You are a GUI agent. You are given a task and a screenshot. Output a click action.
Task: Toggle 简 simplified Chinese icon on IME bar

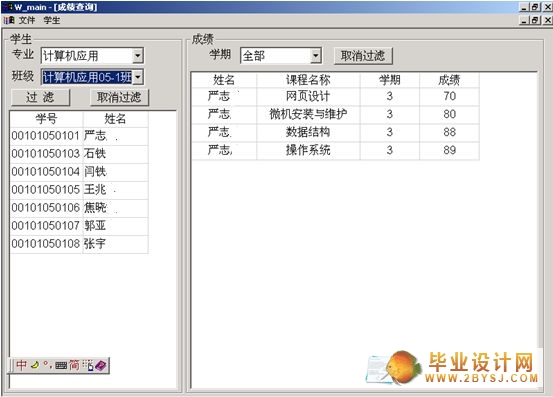74,365
